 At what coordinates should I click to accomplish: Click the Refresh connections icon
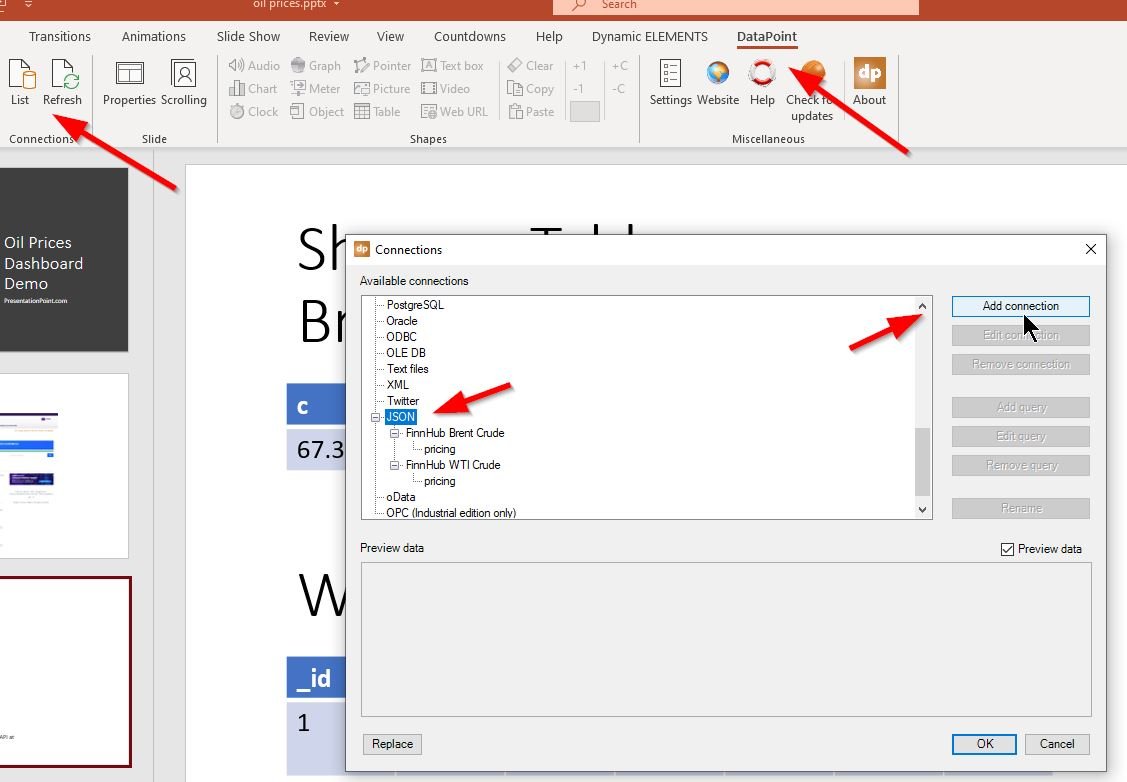coord(62,82)
